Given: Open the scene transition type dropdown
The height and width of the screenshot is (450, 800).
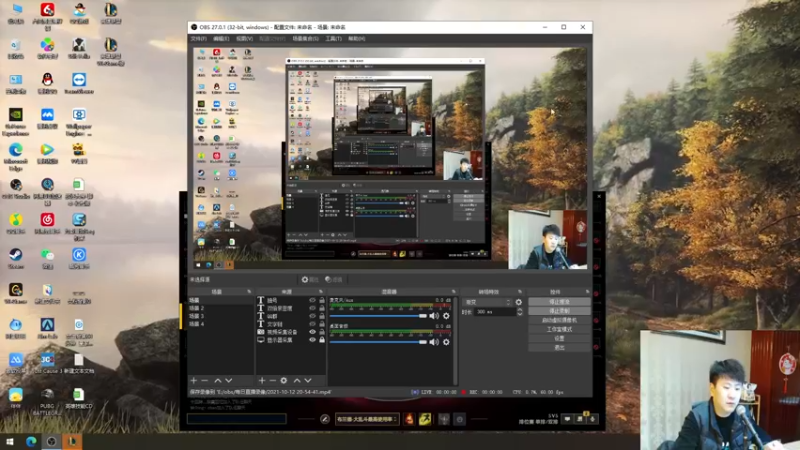Looking at the screenshot, I should pos(487,302).
